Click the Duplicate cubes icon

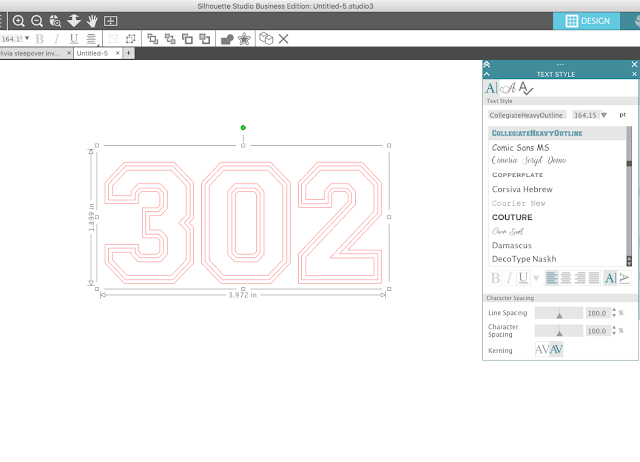click(266, 39)
